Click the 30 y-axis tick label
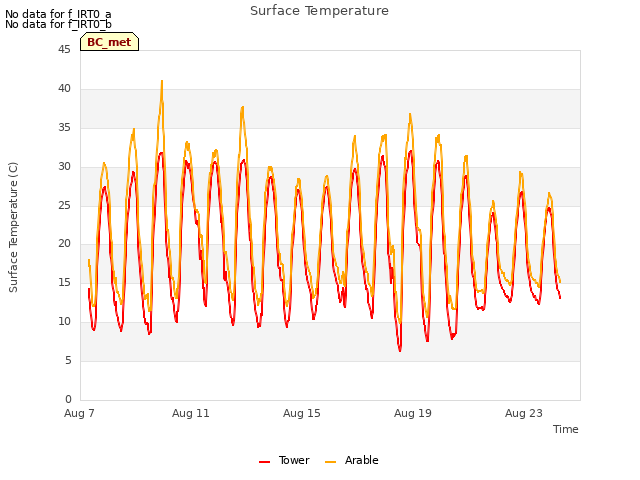This screenshot has height=480, width=640. tap(64, 167)
